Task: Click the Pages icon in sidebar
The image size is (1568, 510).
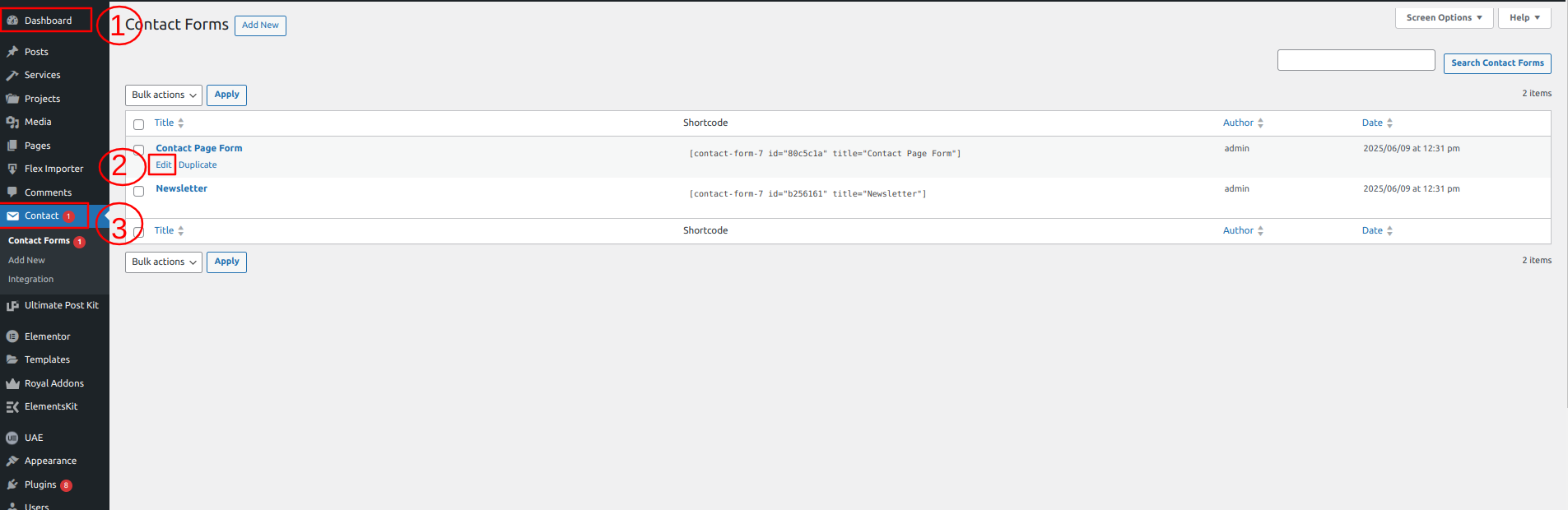Action: (12, 146)
